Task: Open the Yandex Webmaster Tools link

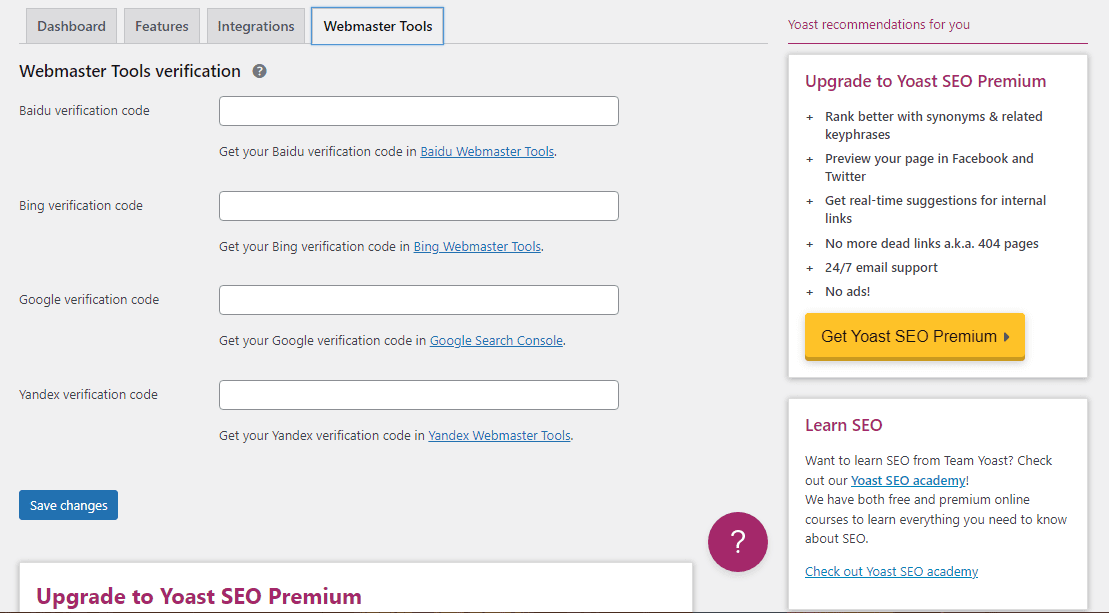Action: point(499,436)
